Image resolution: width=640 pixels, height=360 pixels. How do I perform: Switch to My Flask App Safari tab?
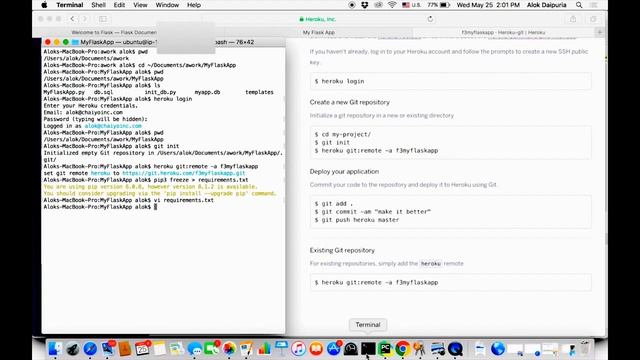[x=318, y=32]
